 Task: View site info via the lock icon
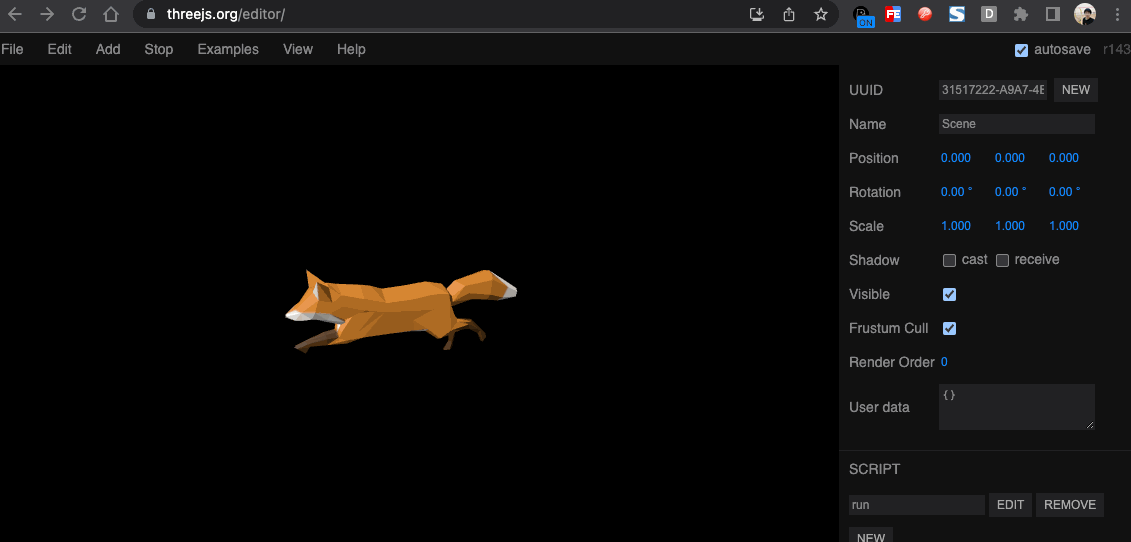(x=151, y=14)
